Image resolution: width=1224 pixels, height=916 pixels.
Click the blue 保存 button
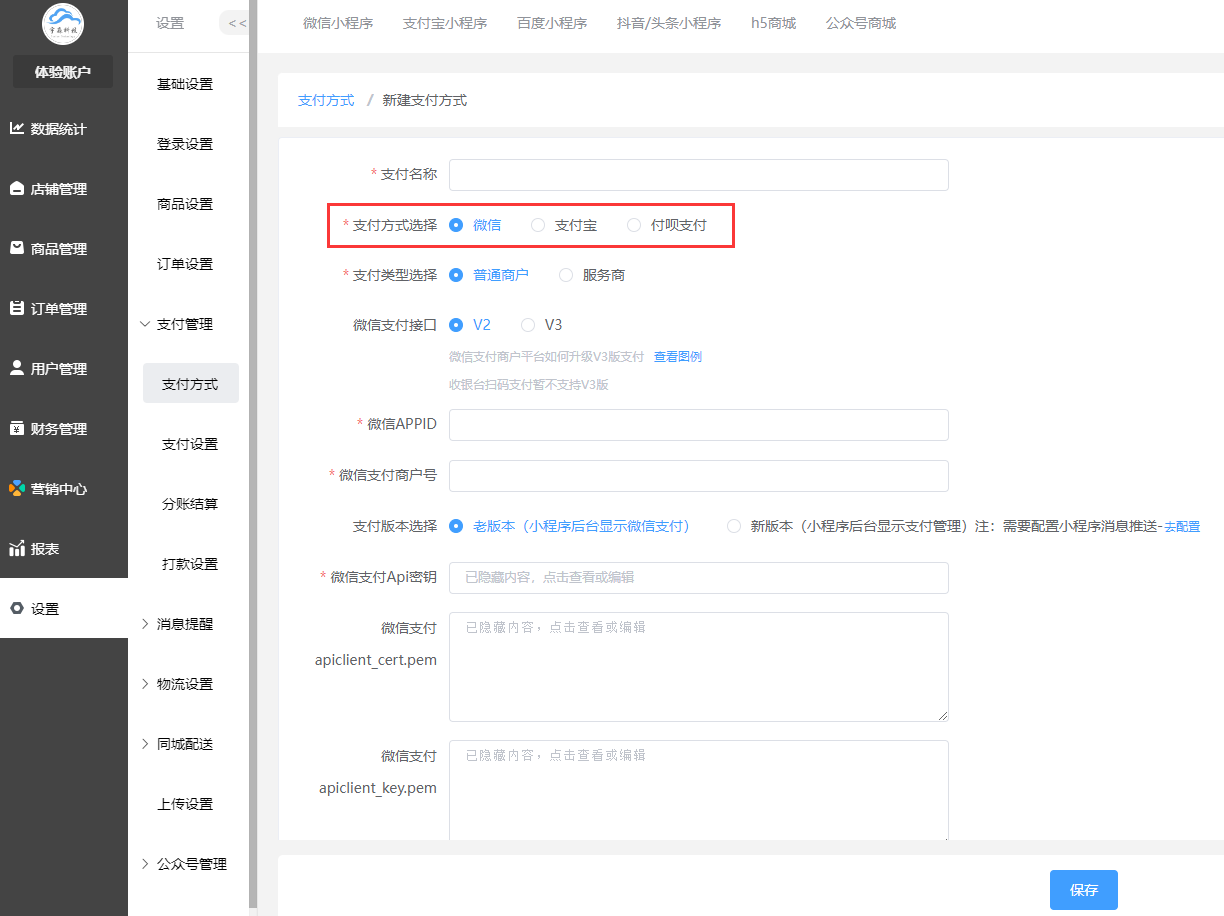(x=1083, y=890)
